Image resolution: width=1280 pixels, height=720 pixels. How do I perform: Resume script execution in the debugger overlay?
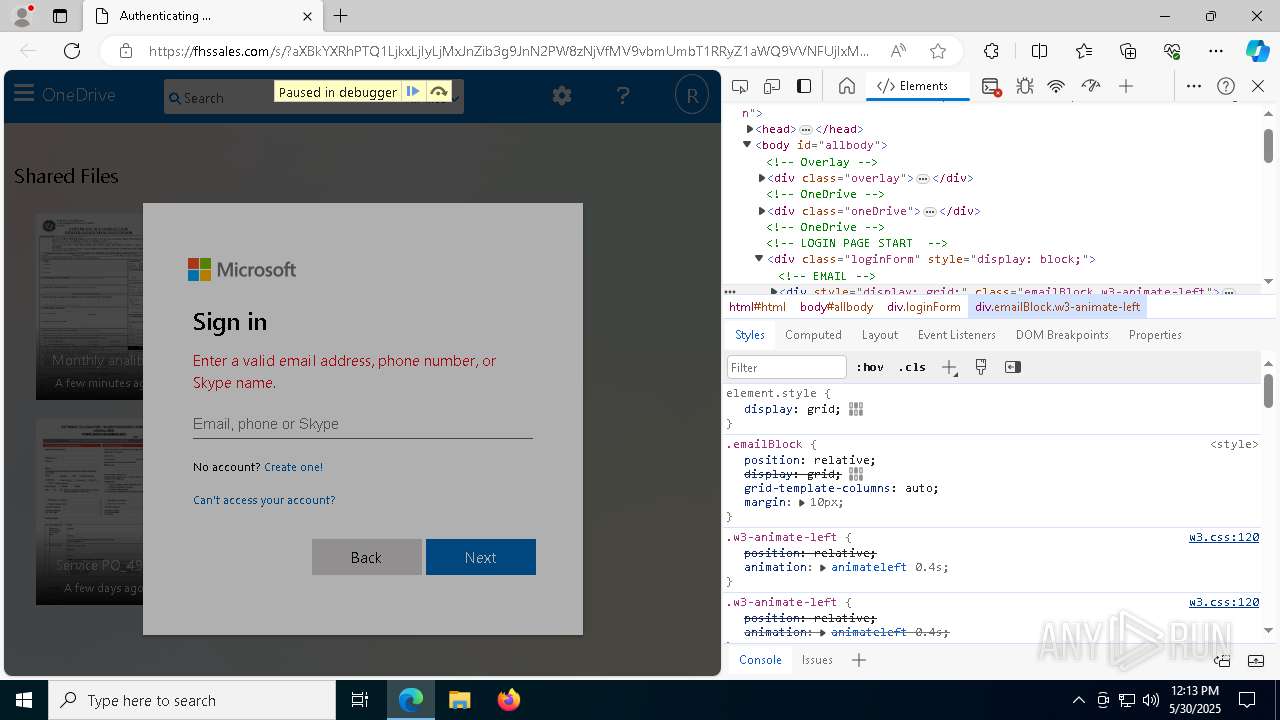point(413,92)
